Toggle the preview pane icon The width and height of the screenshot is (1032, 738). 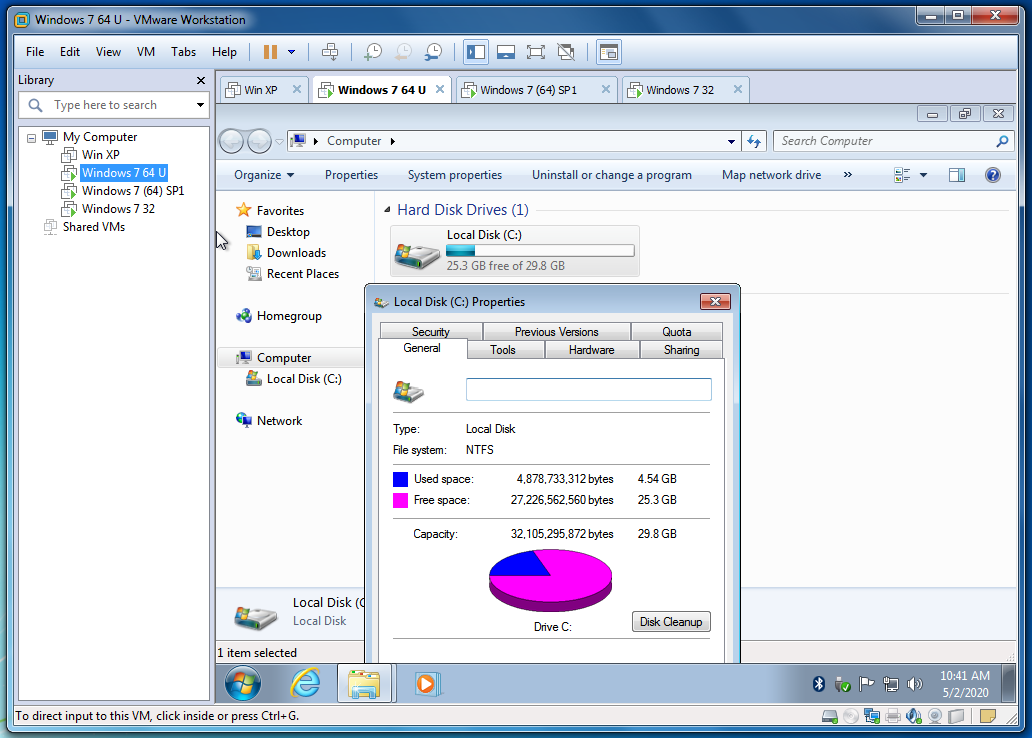[x=956, y=175]
